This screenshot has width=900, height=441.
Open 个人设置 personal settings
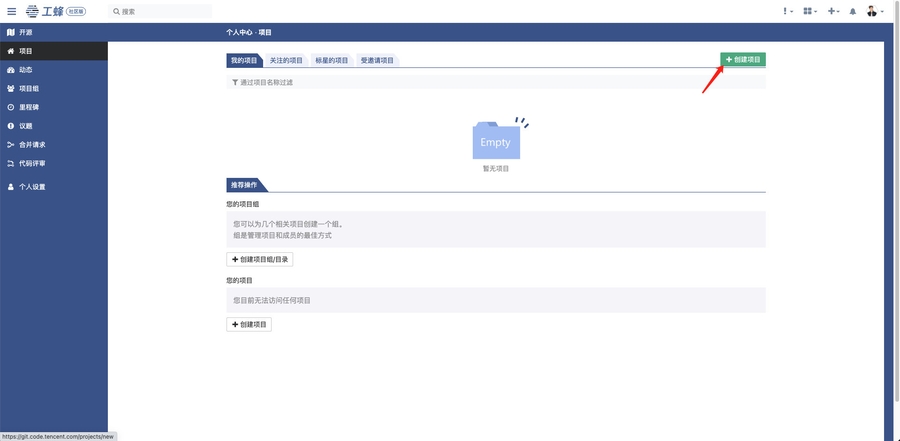click(32, 187)
